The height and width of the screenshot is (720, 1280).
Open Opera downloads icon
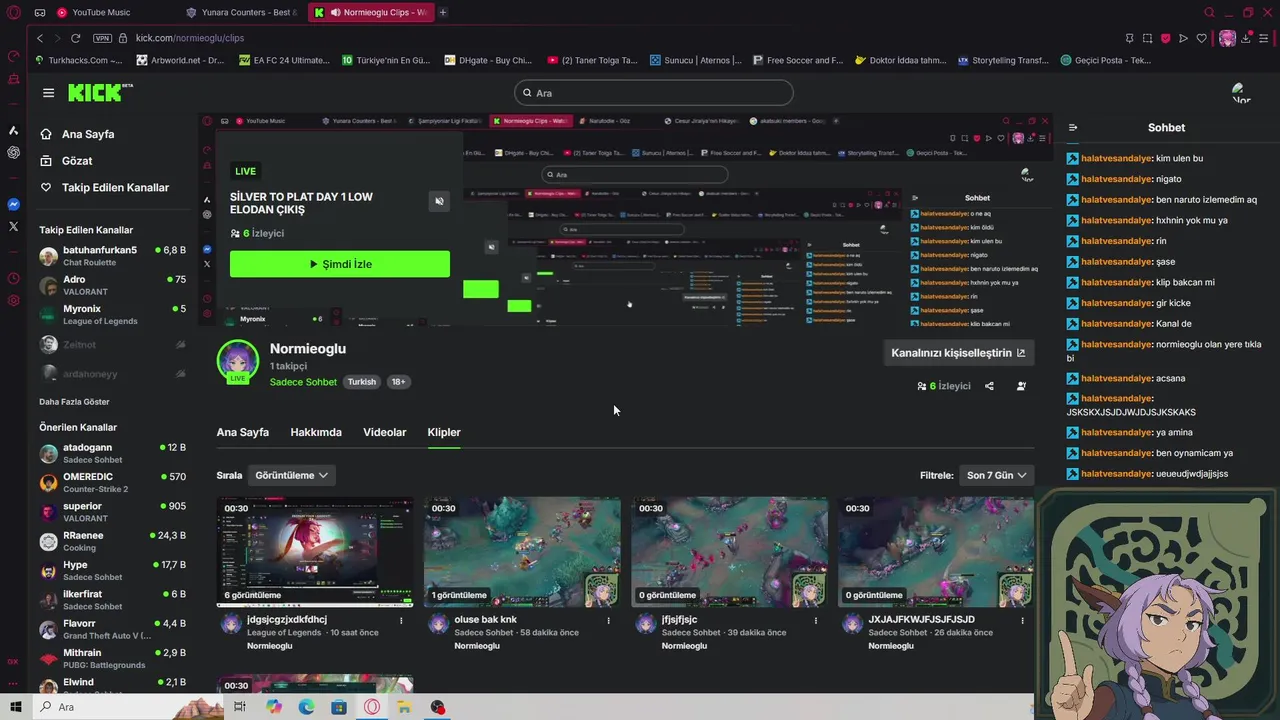point(1246,38)
